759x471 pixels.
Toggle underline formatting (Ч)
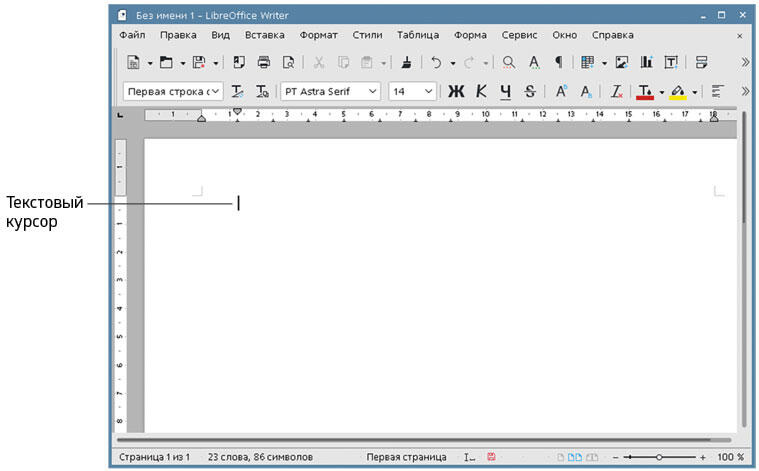505,91
